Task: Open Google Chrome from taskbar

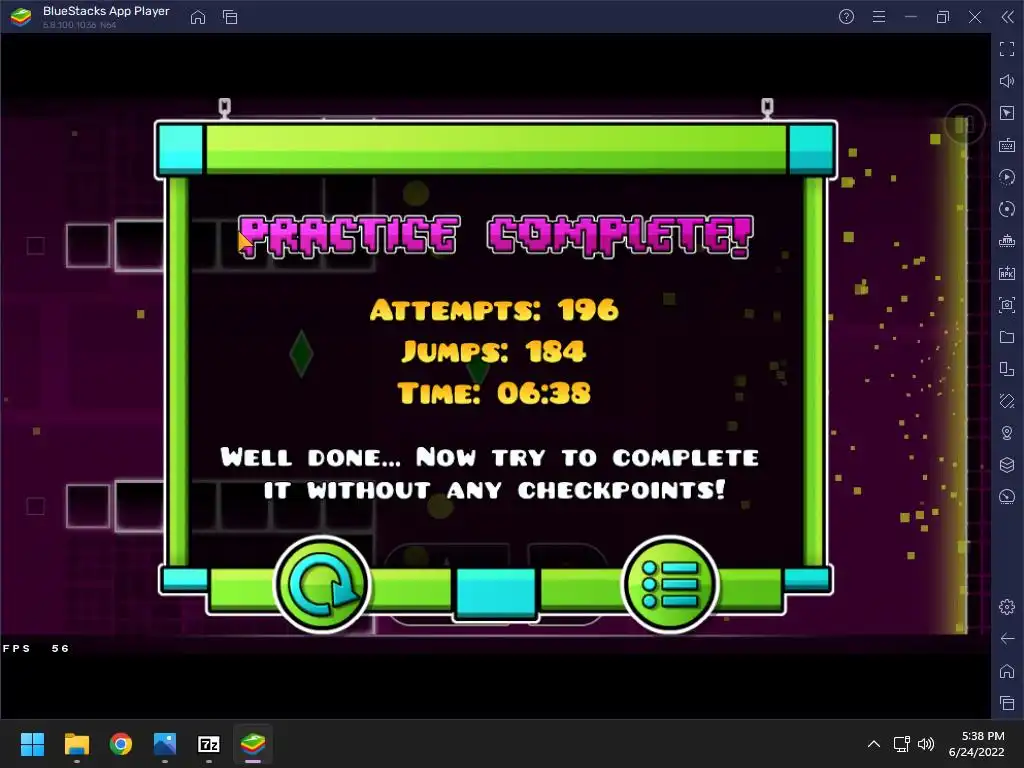Action: click(x=121, y=744)
